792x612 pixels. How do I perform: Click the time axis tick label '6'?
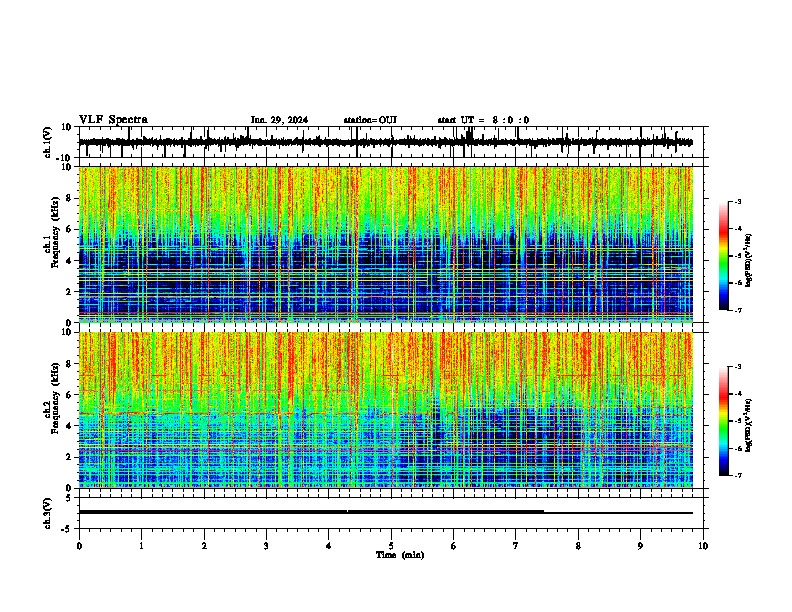[454, 546]
